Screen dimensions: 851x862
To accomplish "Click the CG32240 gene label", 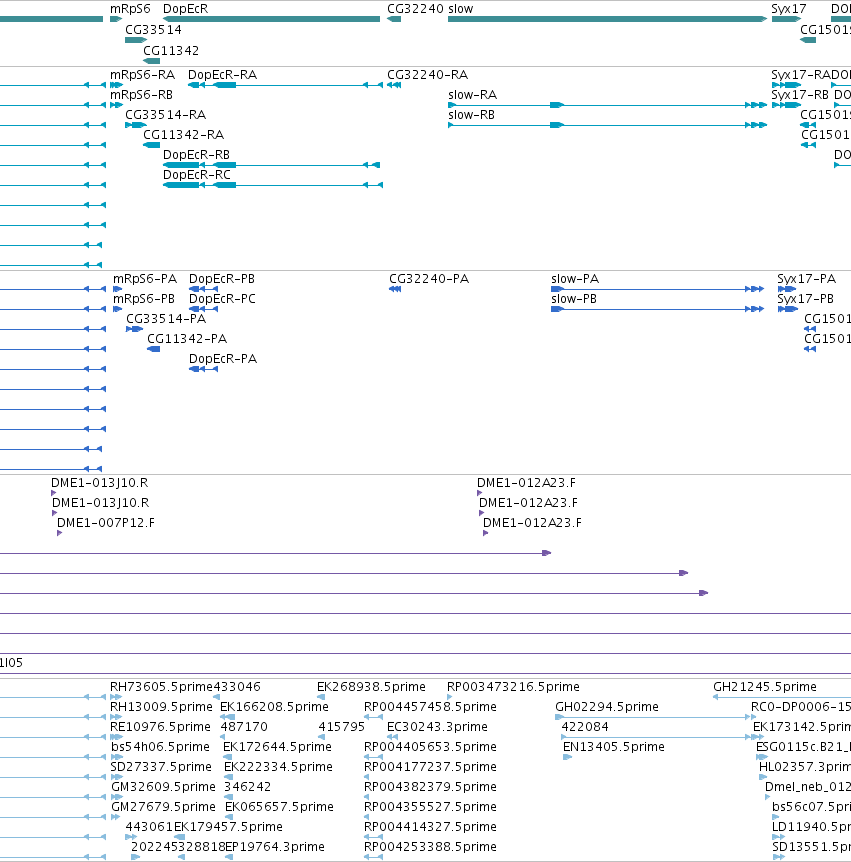I will click(x=415, y=9).
